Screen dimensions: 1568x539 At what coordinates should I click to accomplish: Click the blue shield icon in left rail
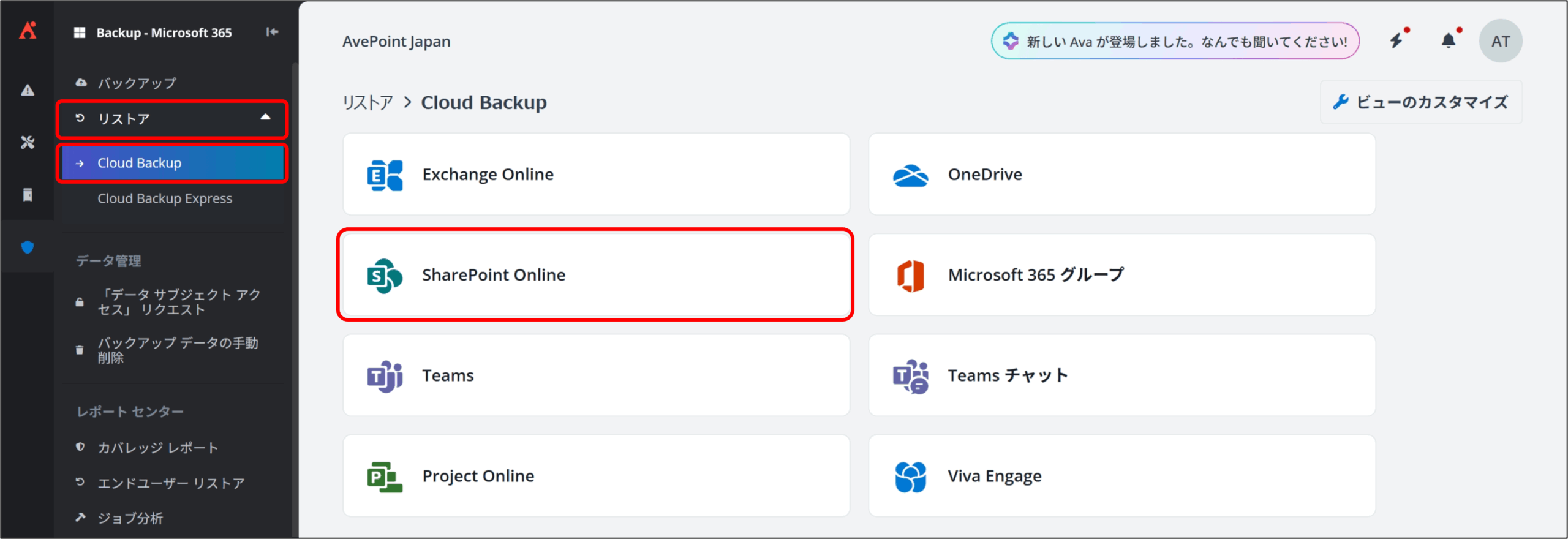[x=28, y=247]
